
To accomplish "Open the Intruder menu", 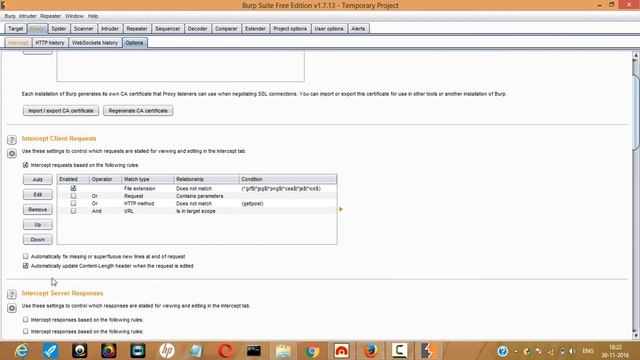I will click(28, 16).
